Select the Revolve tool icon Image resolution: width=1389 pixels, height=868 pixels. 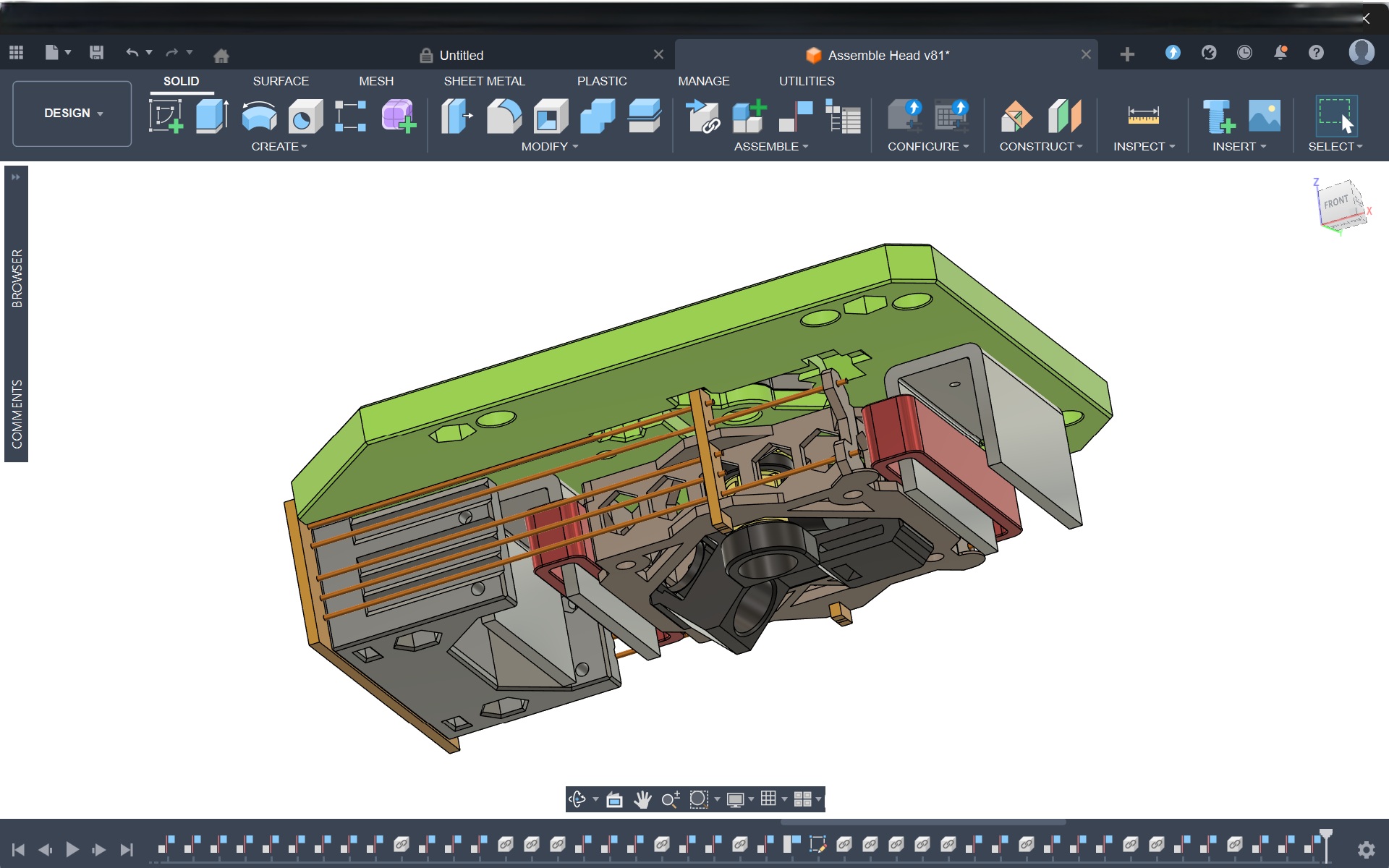(x=259, y=116)
